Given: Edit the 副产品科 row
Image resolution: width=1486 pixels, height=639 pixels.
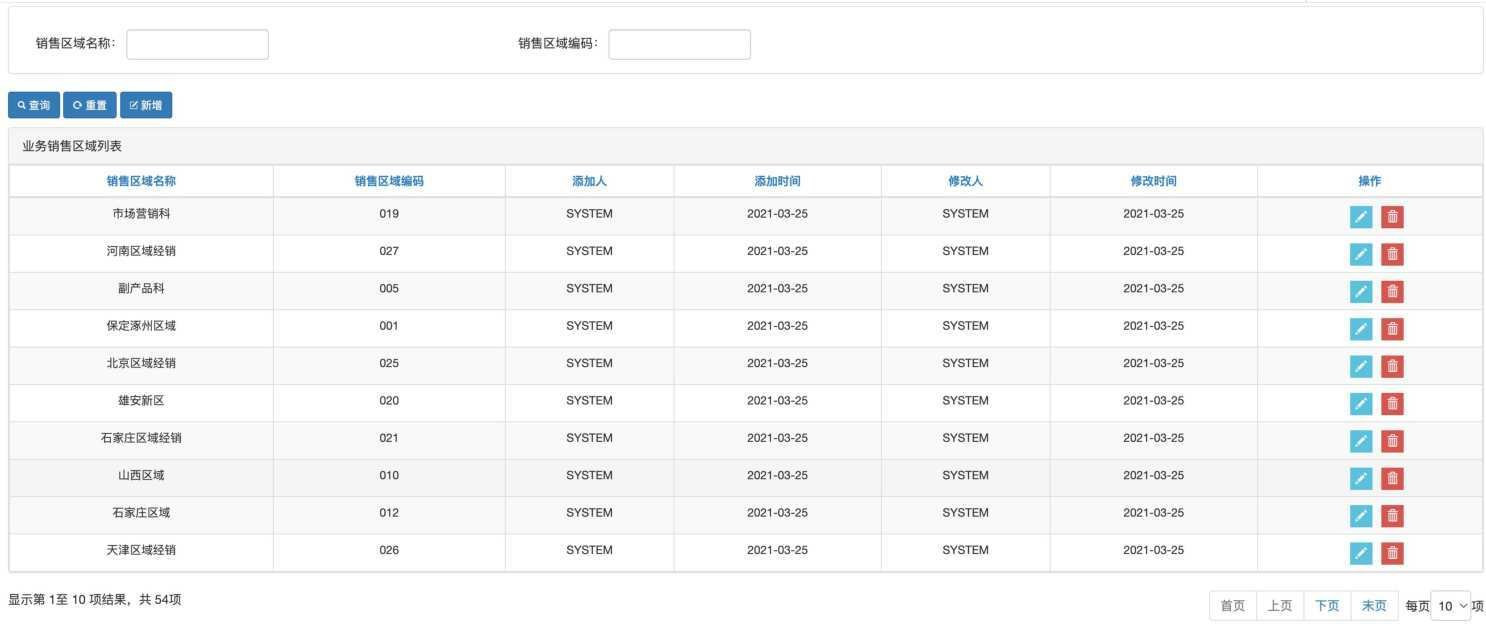Looking at the screenshot, I should (x=1361, y=292).
